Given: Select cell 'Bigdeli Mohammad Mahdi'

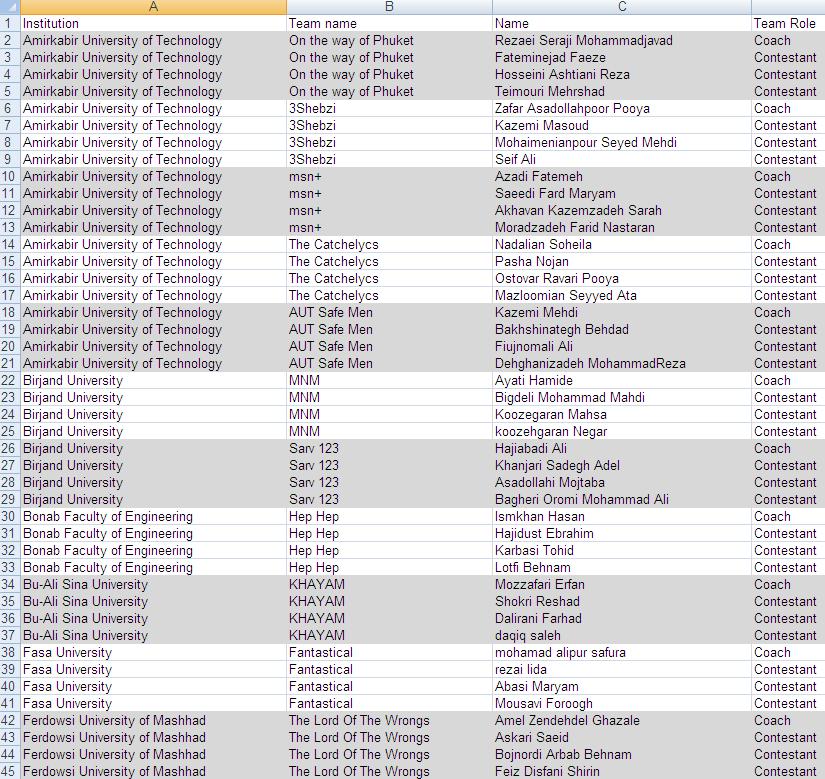Looking at the screenshot, I should tap(622, 398).
